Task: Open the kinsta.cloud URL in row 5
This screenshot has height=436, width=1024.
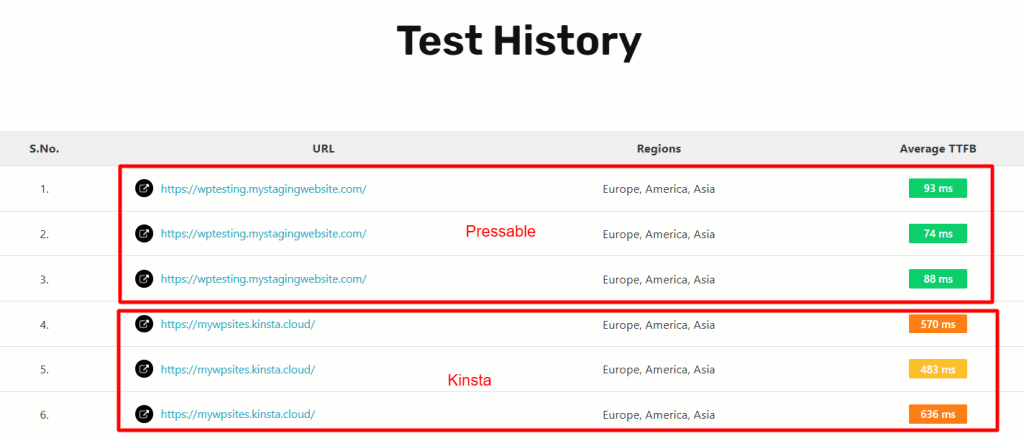Action: pyautogui.click(x=238, y=369)
